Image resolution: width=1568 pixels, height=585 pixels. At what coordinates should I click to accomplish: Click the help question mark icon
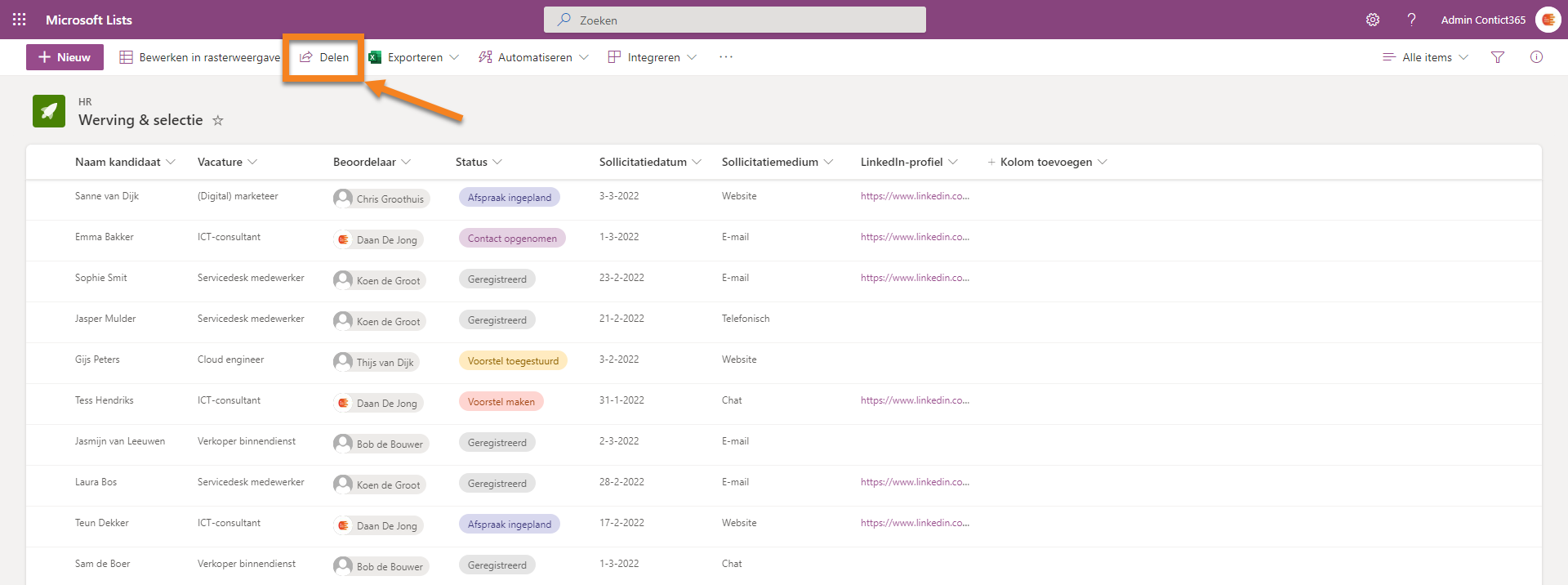coord(1411,20)
